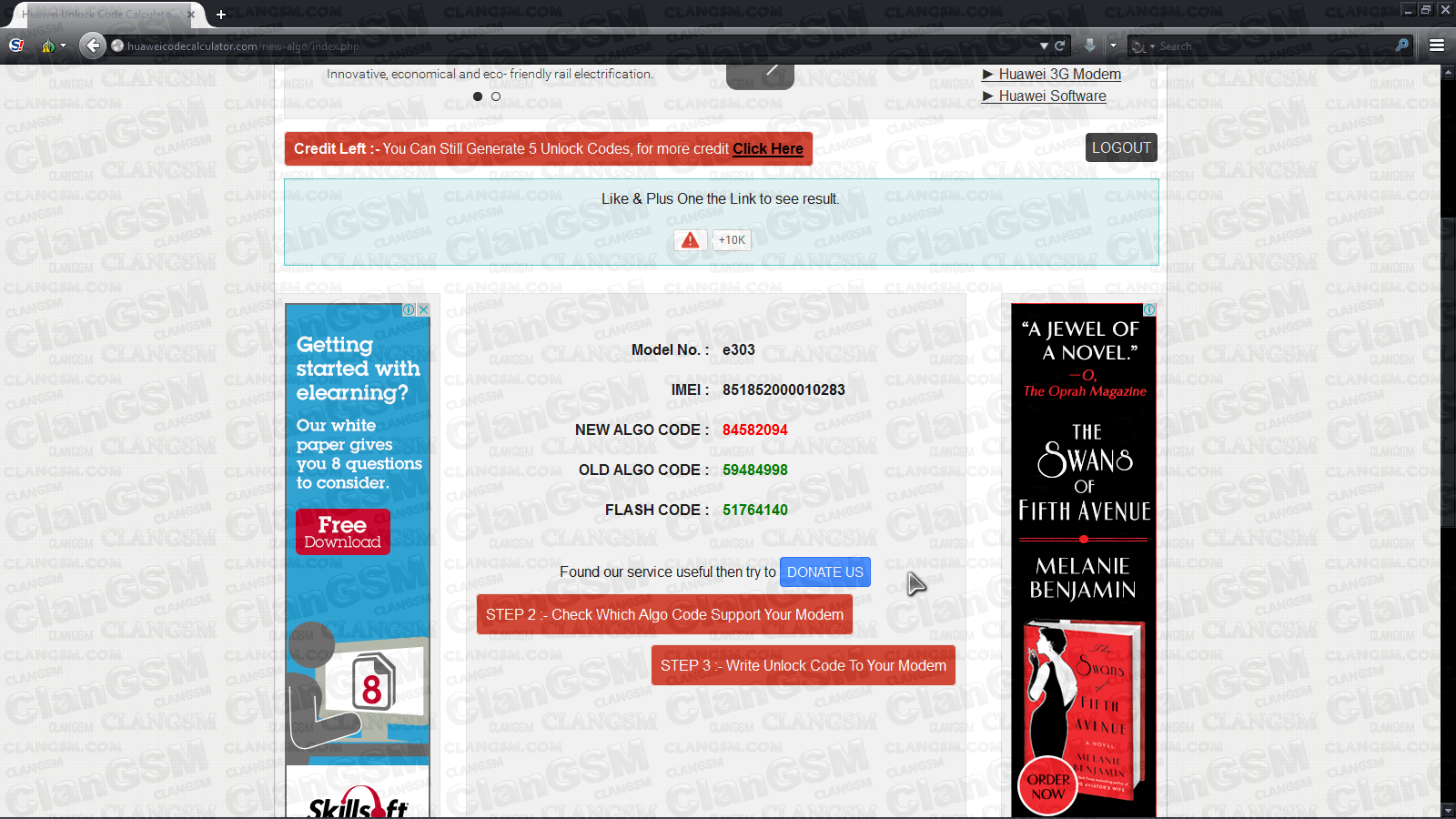1456x819 pixels.
Task: Click the model number e303
Action: [x=739, y=350]
